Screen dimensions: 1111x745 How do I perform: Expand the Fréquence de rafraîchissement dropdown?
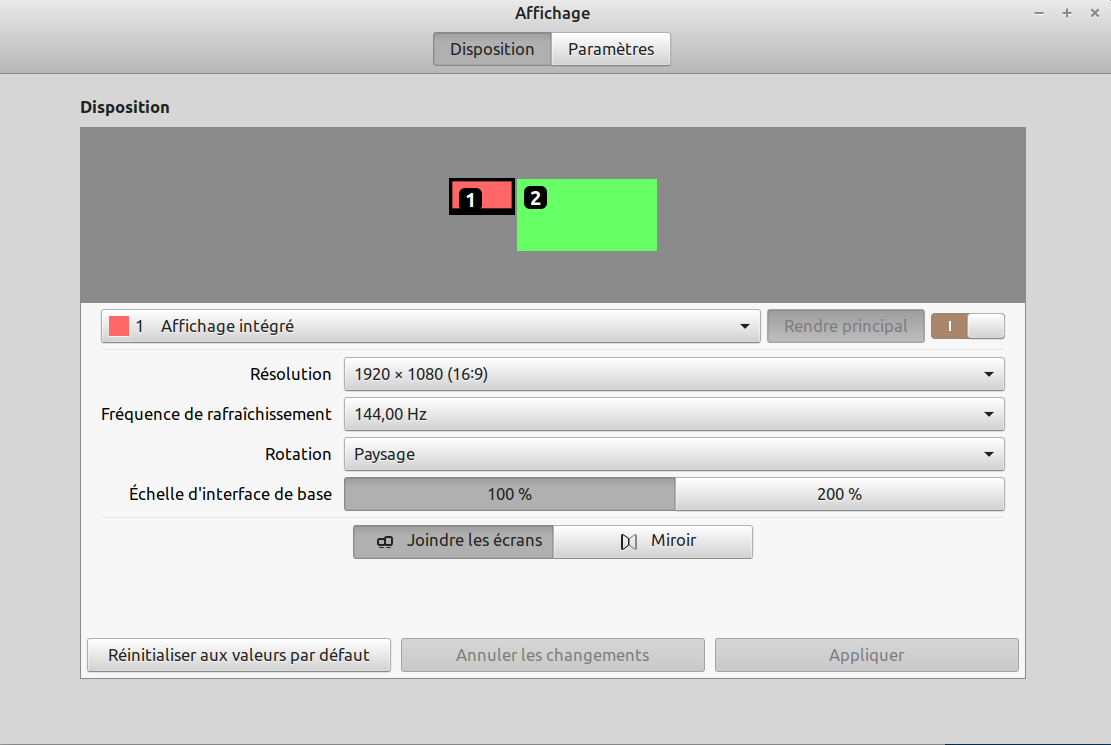673,414
